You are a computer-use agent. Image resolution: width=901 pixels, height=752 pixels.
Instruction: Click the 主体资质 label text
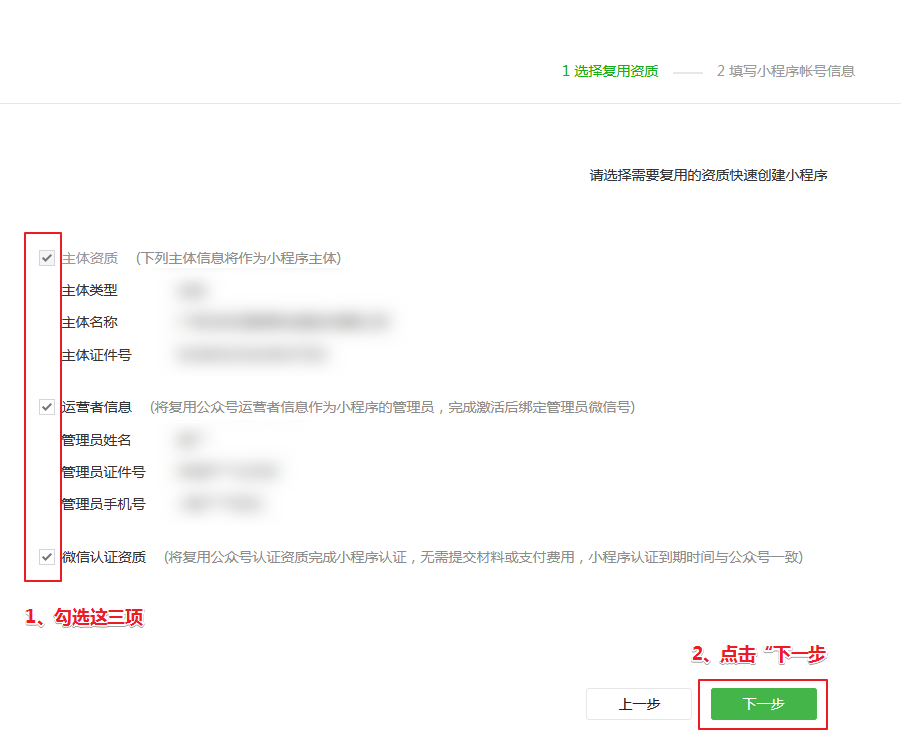pos(89,258)
